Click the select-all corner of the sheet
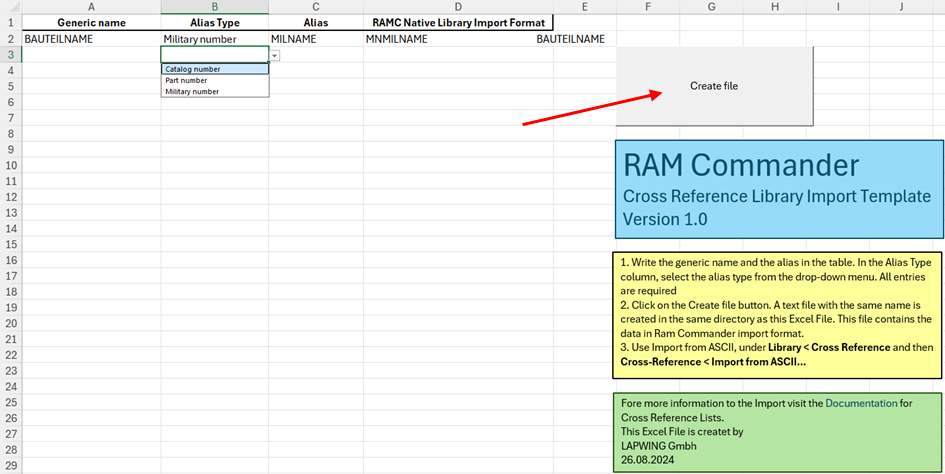The image size is (945, 474). coord(10,7)
